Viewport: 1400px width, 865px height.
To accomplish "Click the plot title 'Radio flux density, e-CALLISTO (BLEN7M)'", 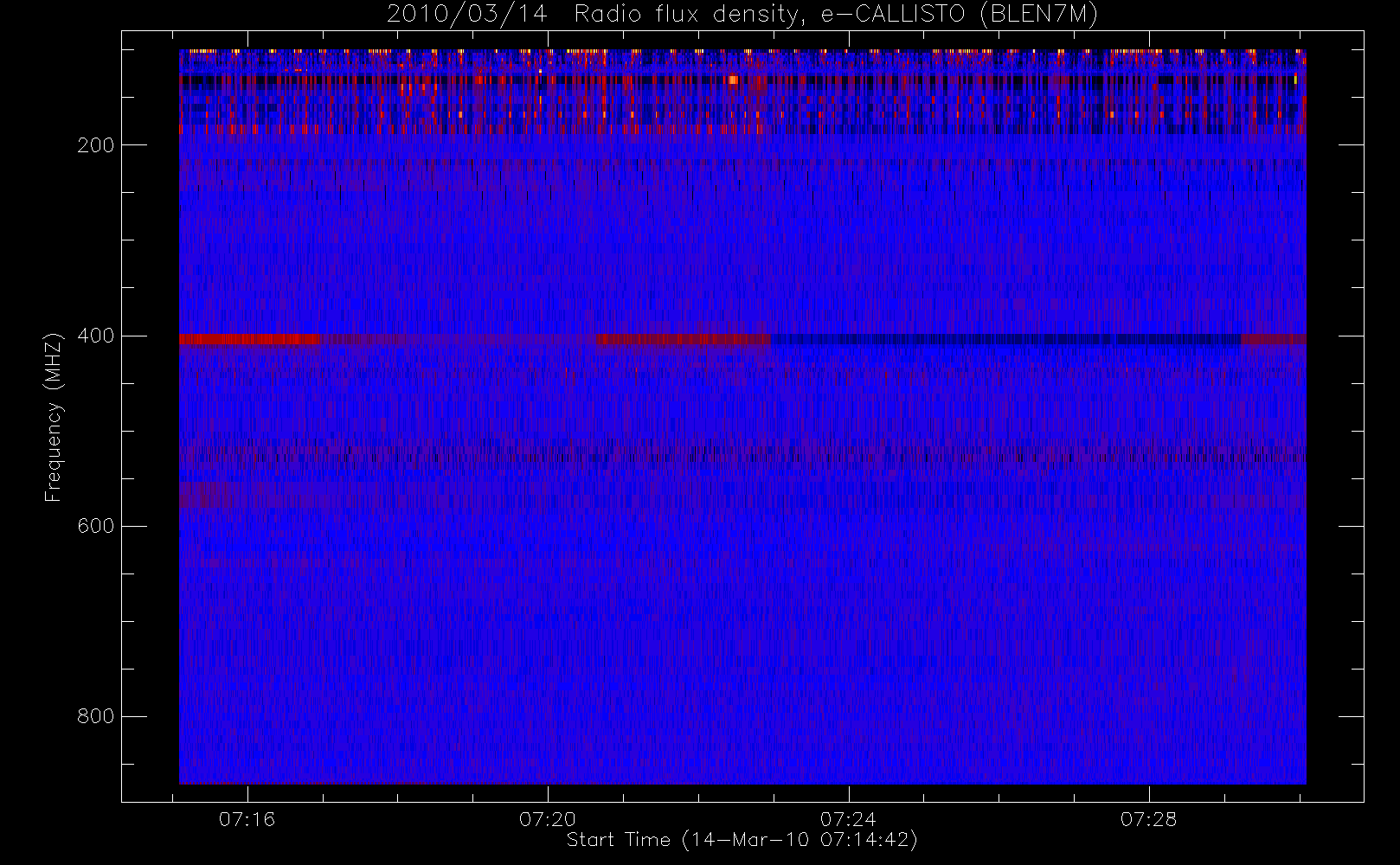I will point(836,15).
